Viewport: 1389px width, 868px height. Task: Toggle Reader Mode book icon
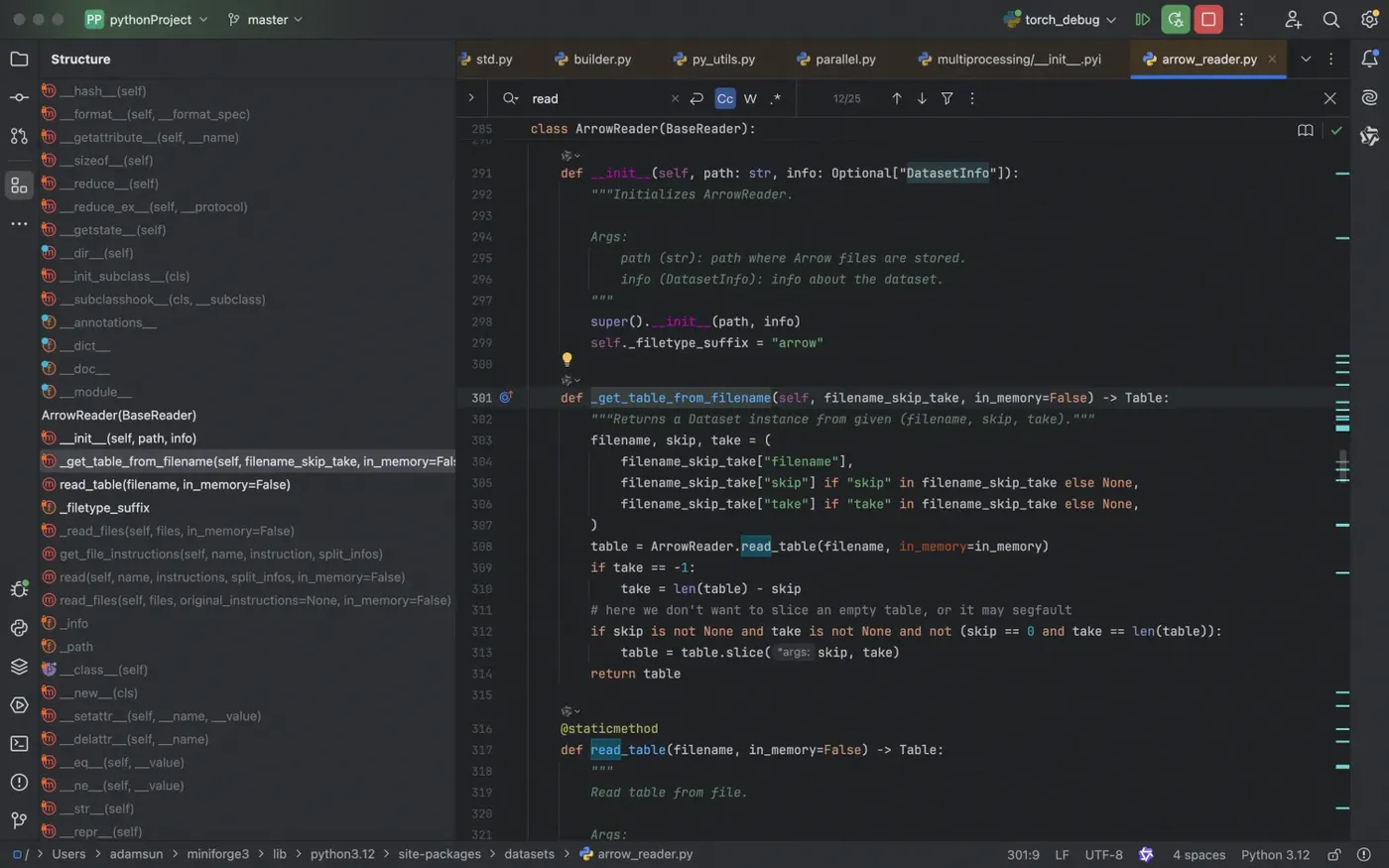tap(1306, 130)
